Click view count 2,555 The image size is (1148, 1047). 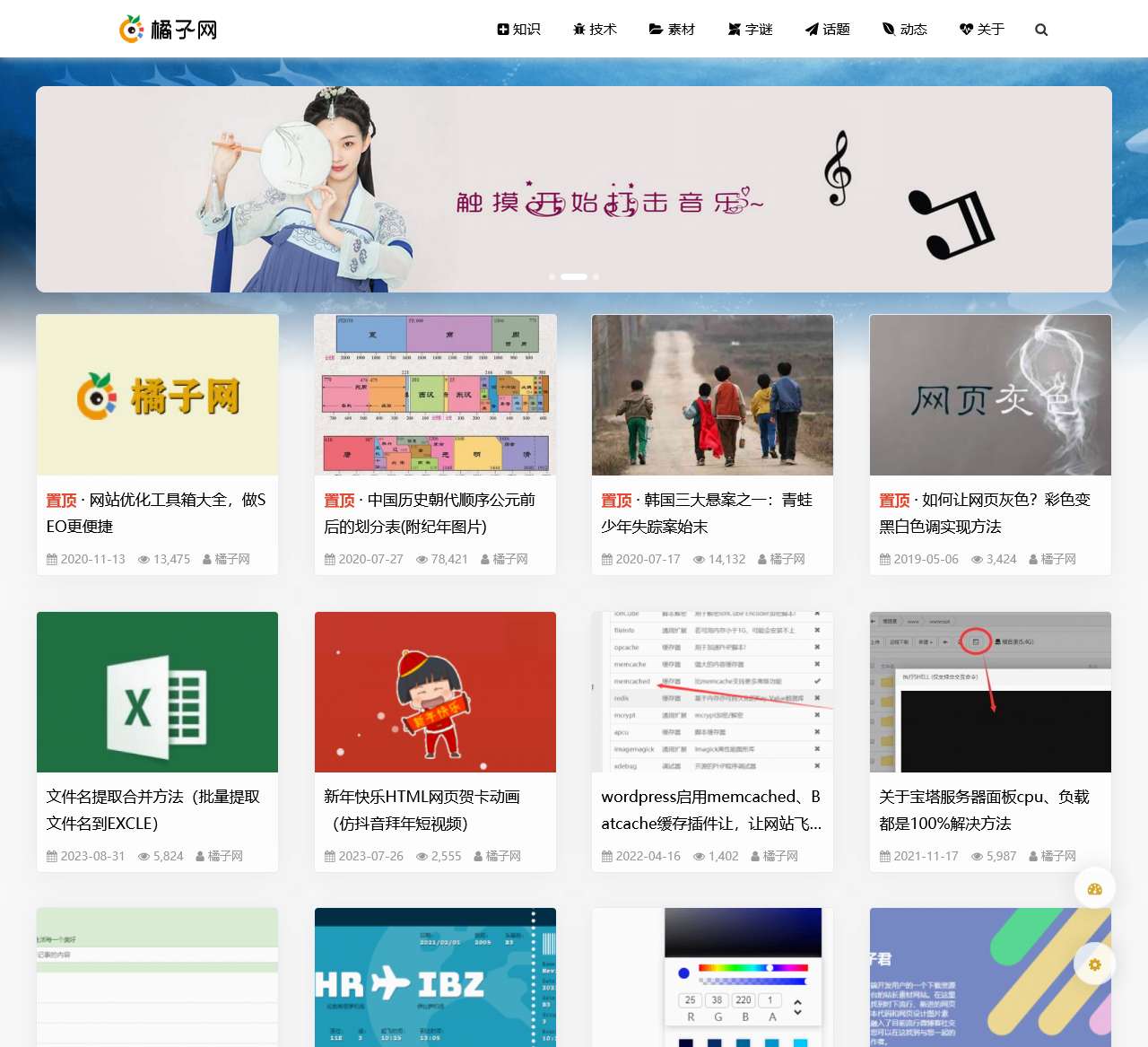(446, 856)
